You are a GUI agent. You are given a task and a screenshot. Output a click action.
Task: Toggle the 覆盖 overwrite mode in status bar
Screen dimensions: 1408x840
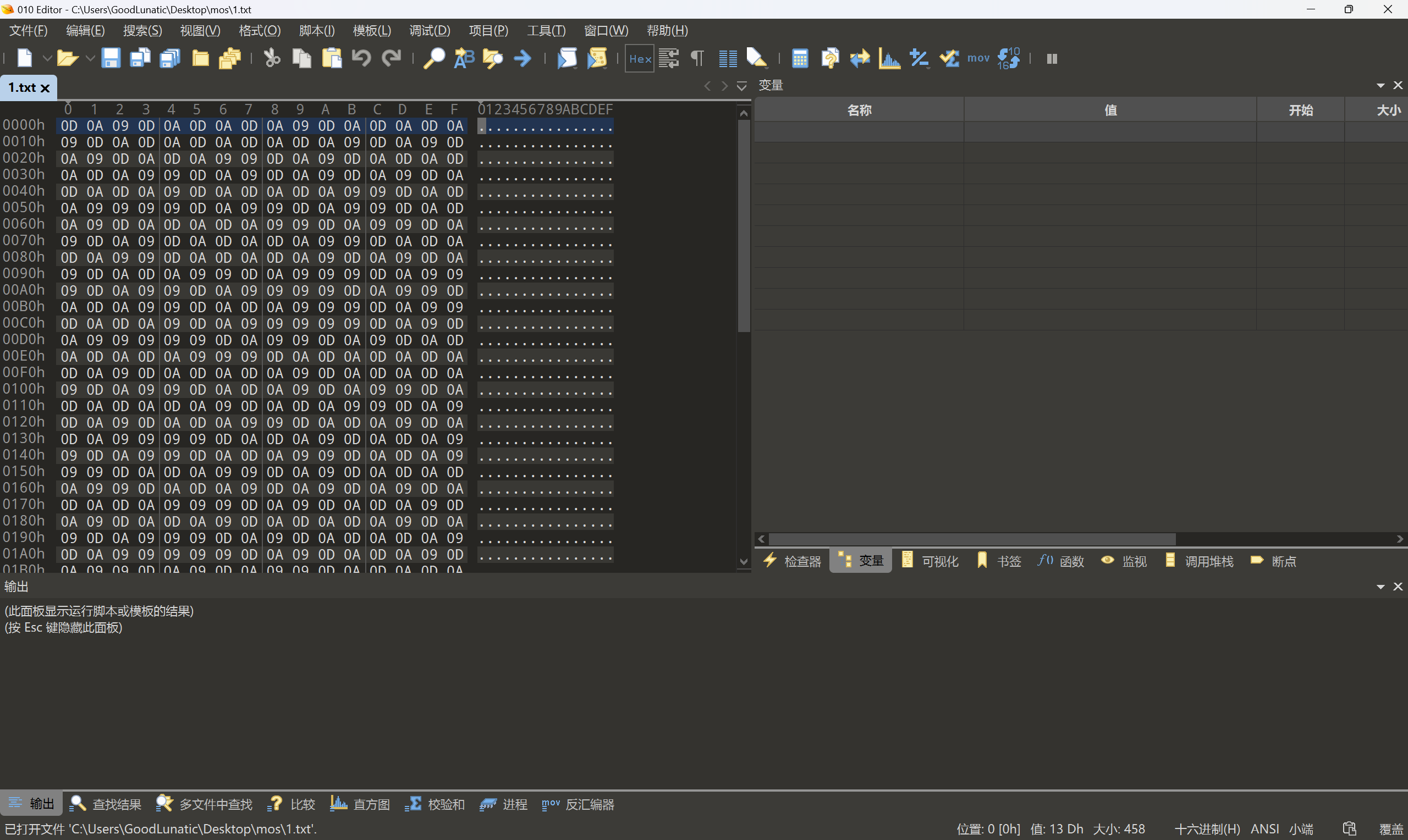tap(1391, 829)
